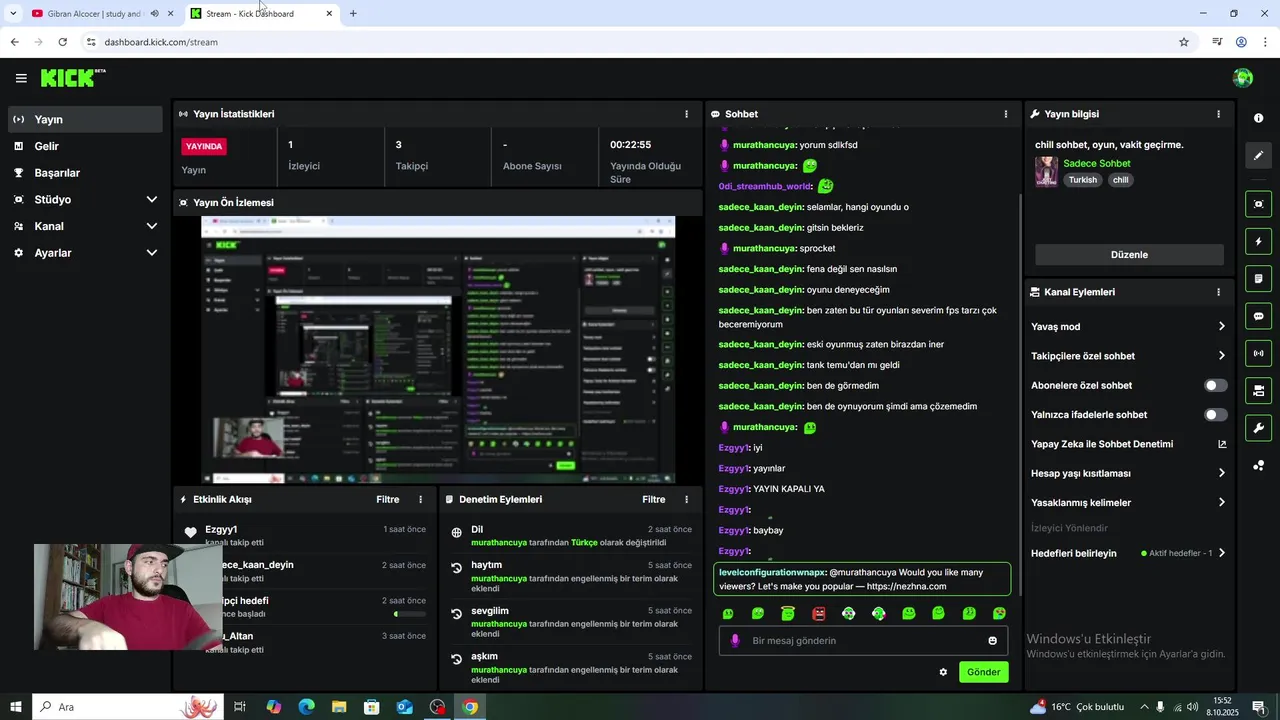Open the emoji picker in message box
The height and width of the screenshot is (720, 1280).
click(993, 641)
